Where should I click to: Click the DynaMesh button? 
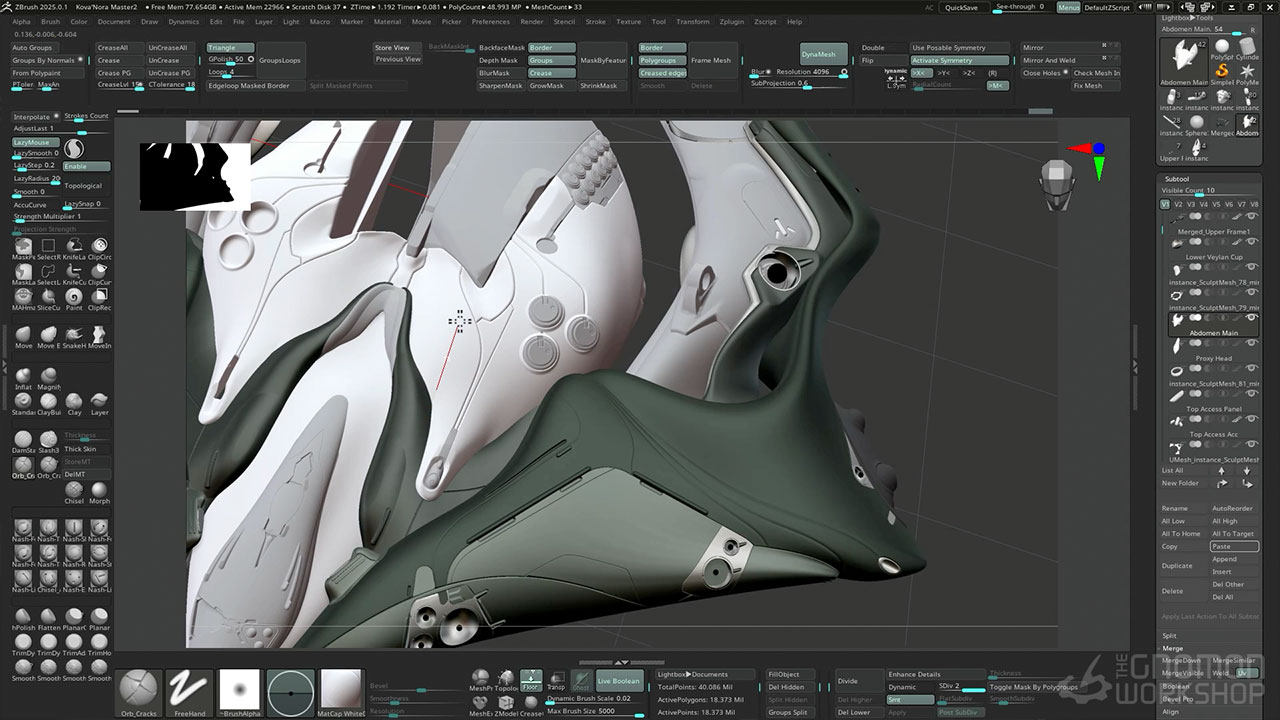pos(824,55)
